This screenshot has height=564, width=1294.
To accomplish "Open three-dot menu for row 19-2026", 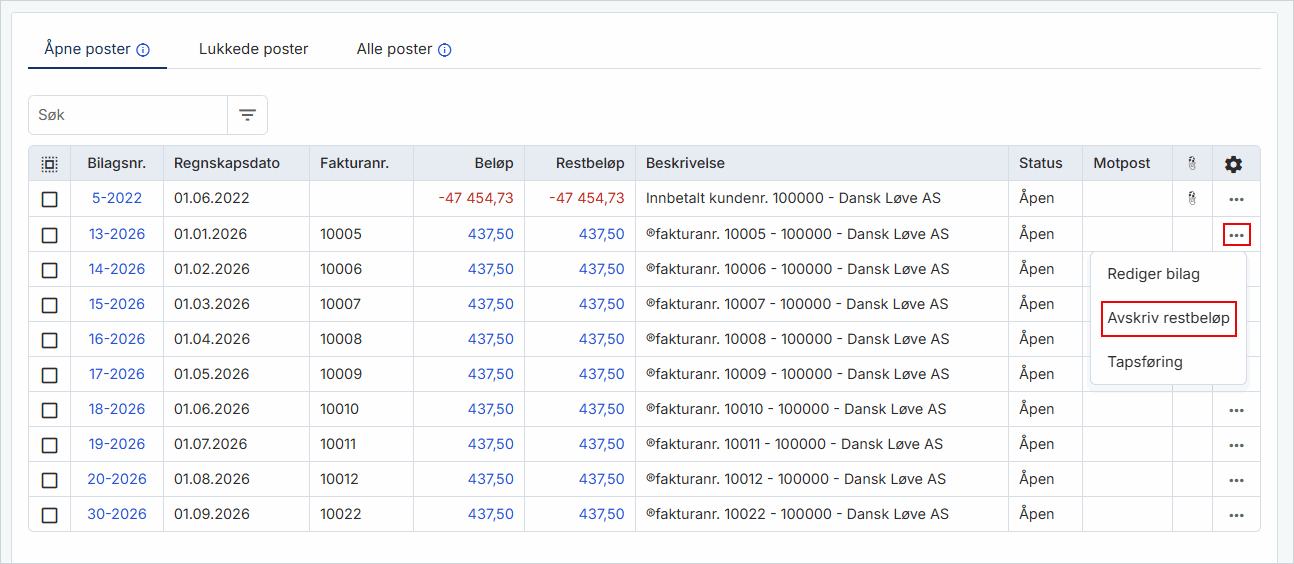I will click(1236, 445).
